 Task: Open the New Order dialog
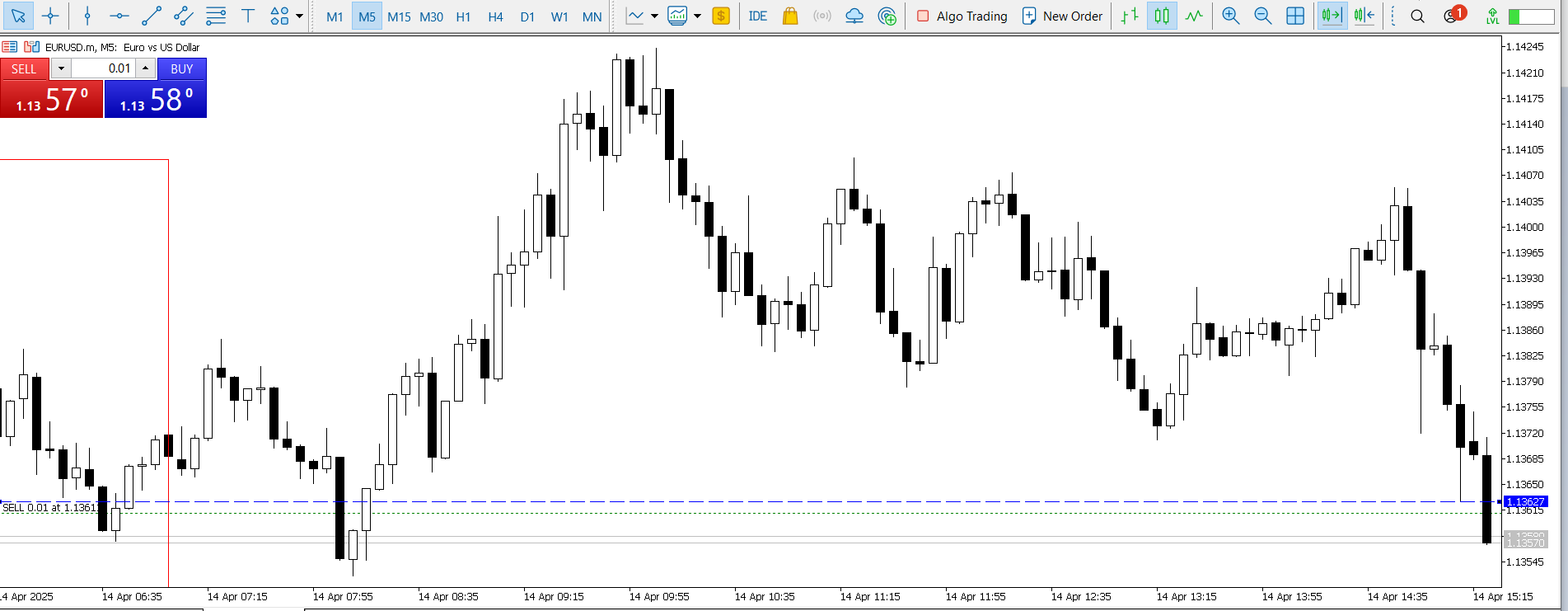click(1062, 16)
